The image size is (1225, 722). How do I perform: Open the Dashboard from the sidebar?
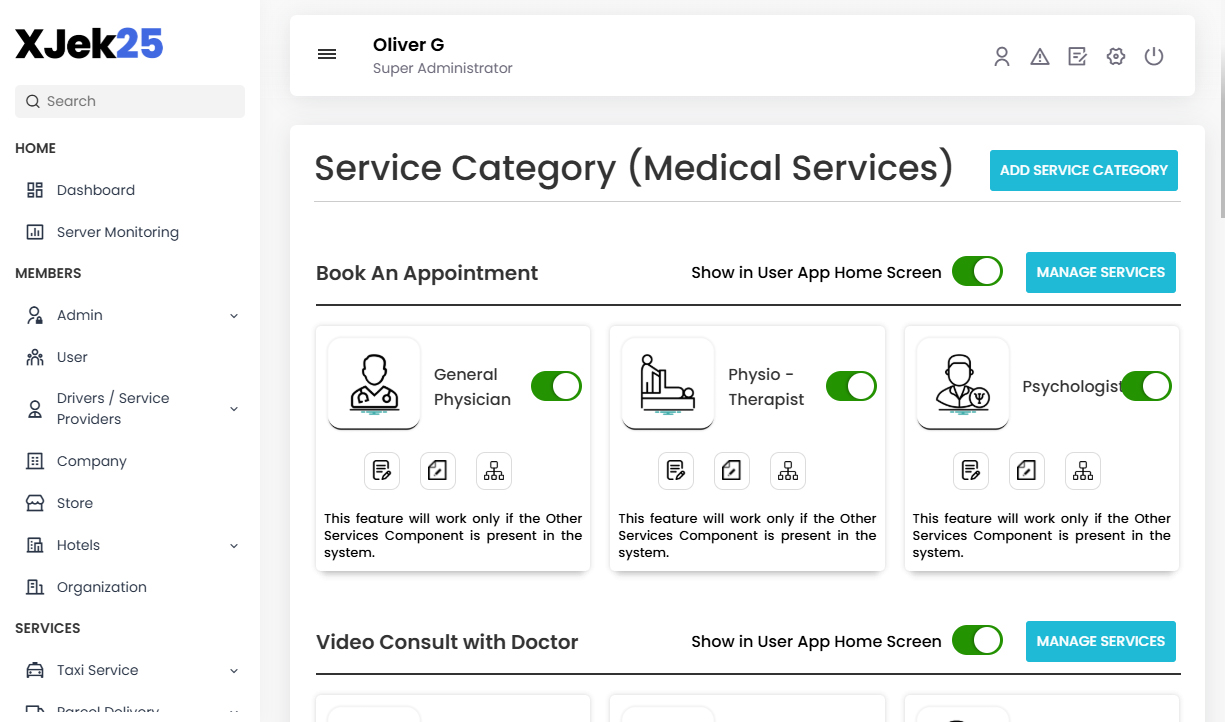pos(96,190)
